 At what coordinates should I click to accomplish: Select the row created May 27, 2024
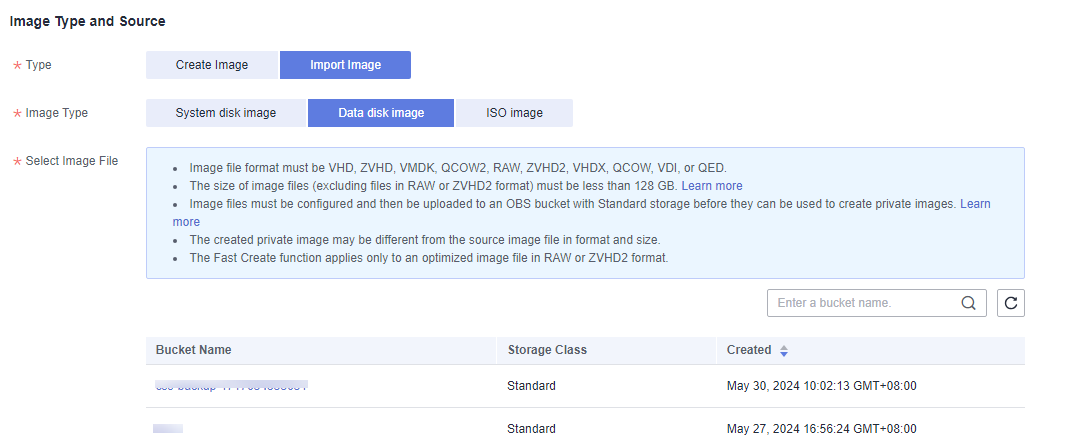click(585, 426)
